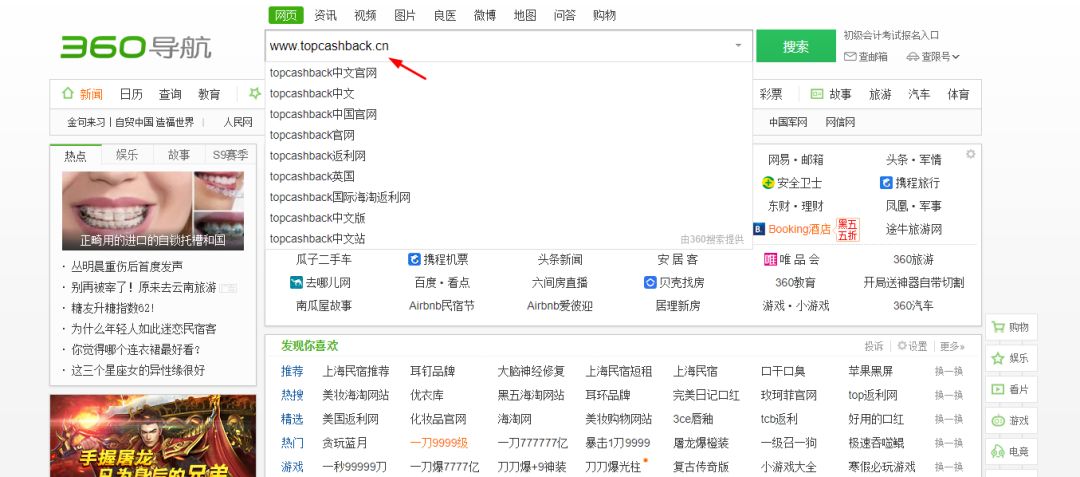This screenshot has height=477, width=1080.
Task: Click 彩票 in the navigation bar
Action: (771, 94)
